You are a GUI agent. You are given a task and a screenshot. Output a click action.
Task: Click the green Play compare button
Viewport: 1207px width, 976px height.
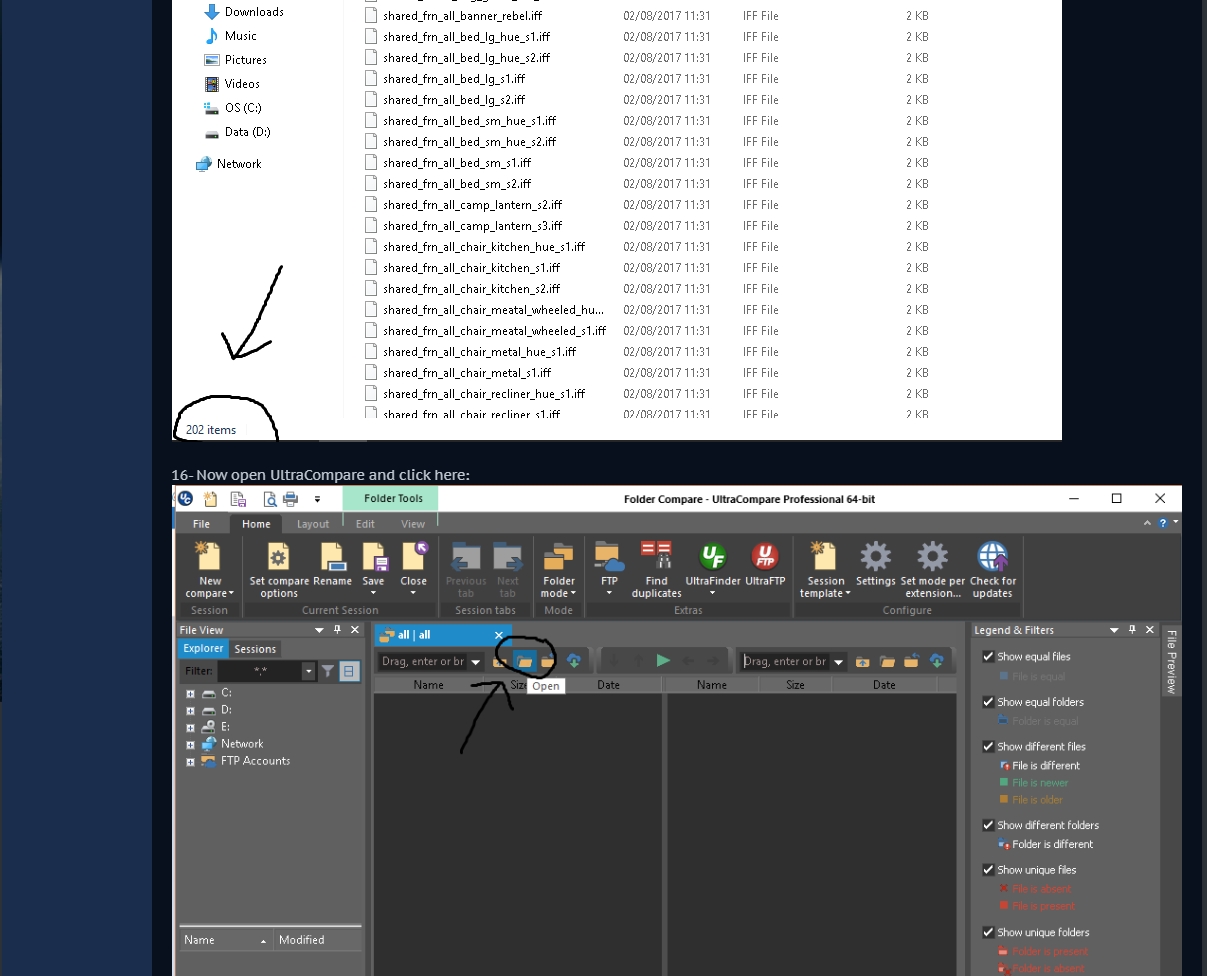coord(662,661)
